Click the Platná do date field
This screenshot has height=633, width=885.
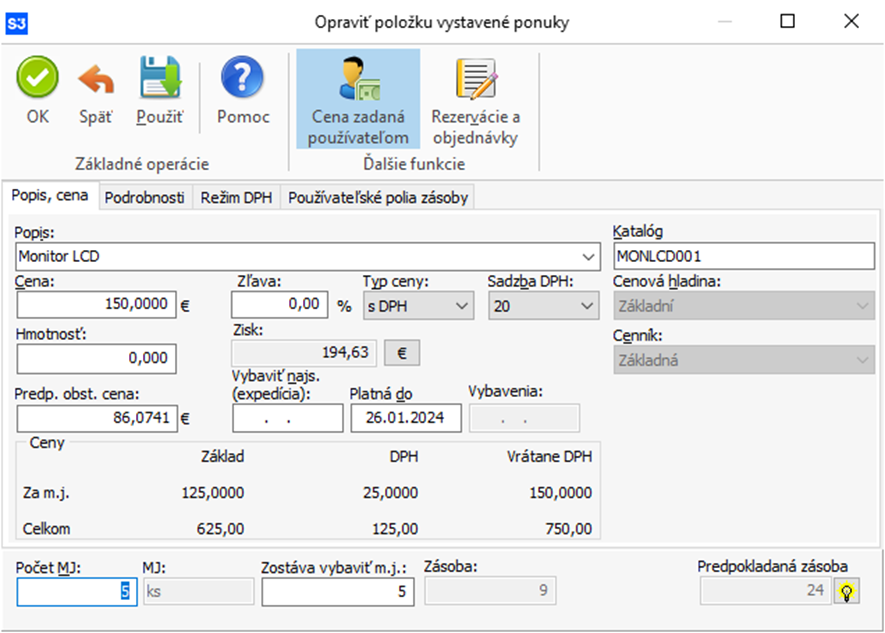pyautogui.click(x=406, y=418)
